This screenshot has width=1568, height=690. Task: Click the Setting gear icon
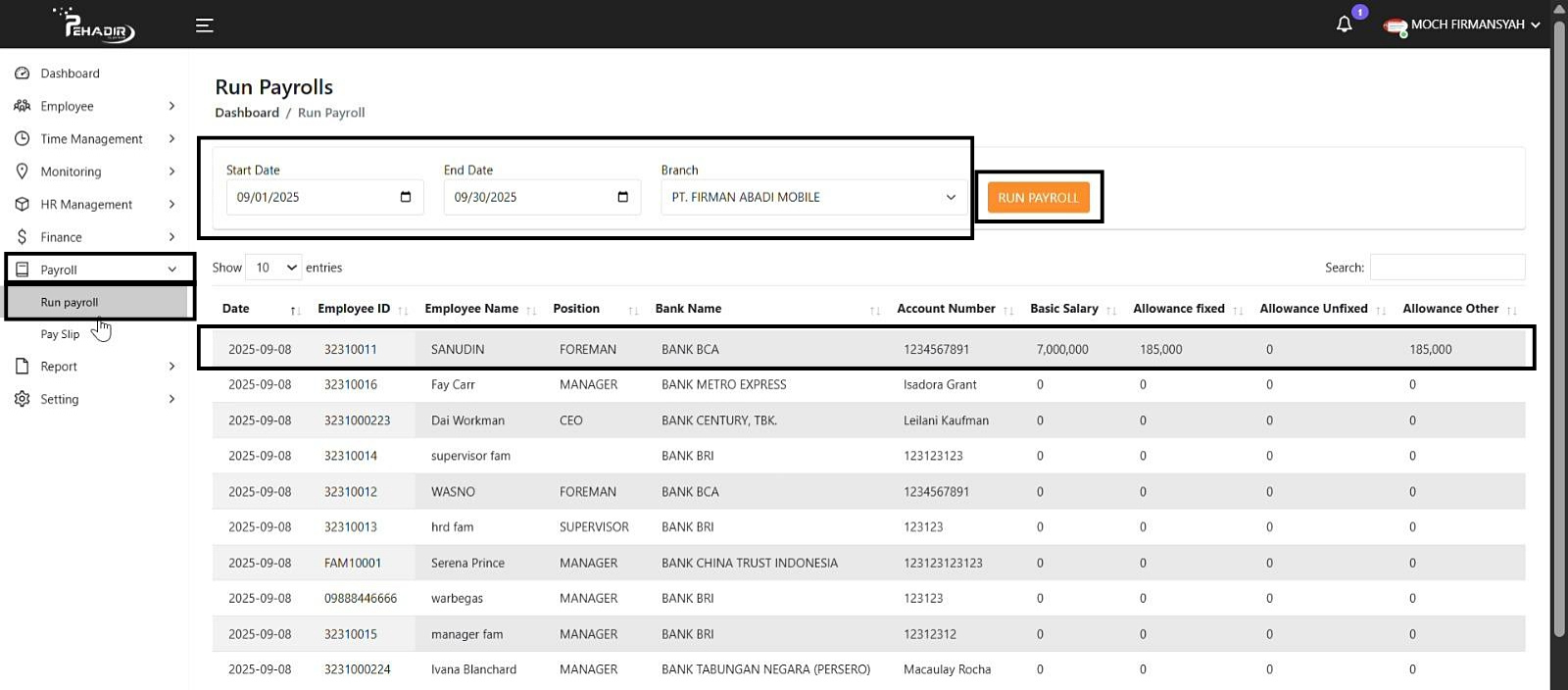(x=23, y=399)
